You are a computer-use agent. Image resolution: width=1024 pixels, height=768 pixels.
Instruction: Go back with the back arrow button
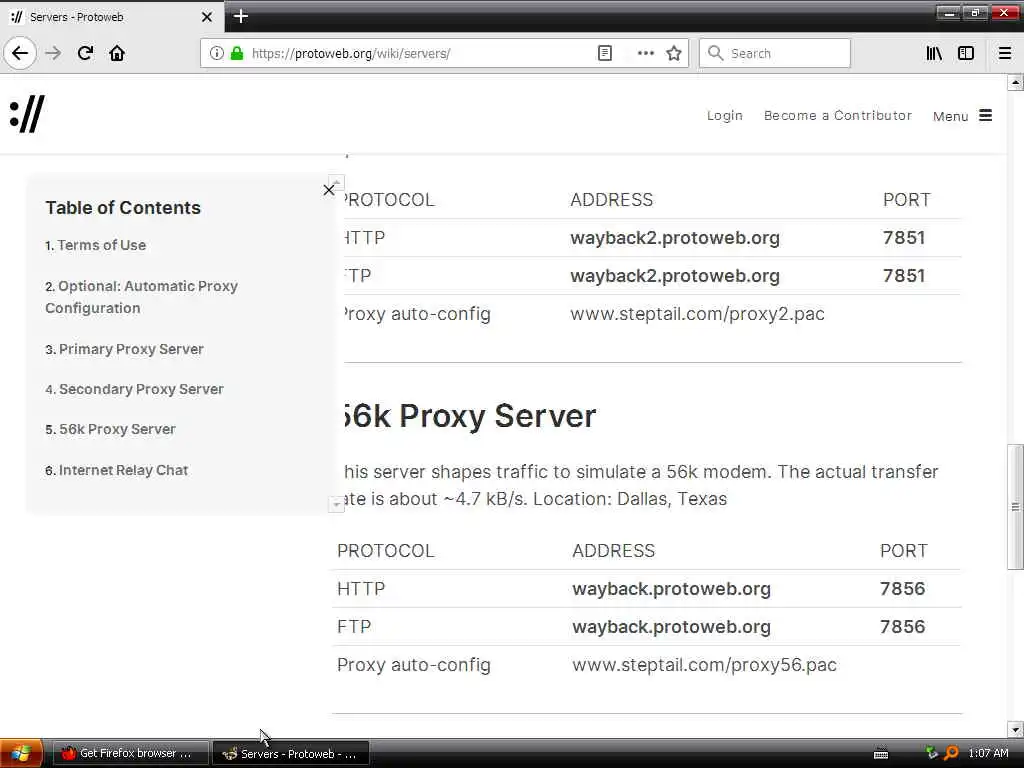20,53
